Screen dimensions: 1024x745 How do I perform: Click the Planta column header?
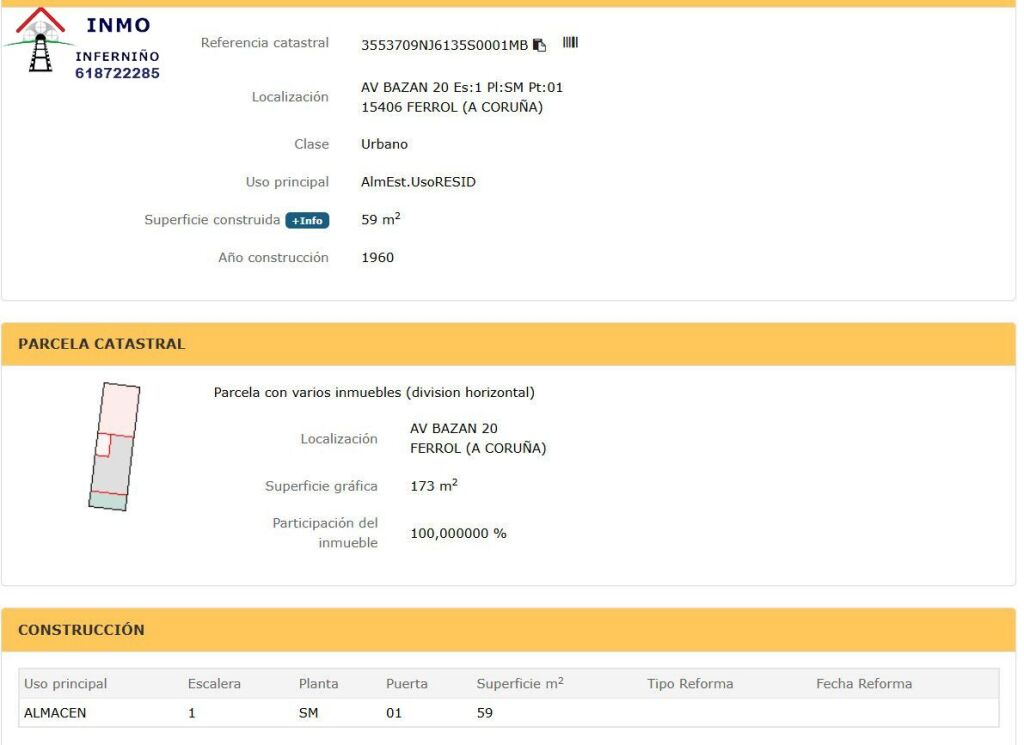pyautogui.click(x=319, y=684)
